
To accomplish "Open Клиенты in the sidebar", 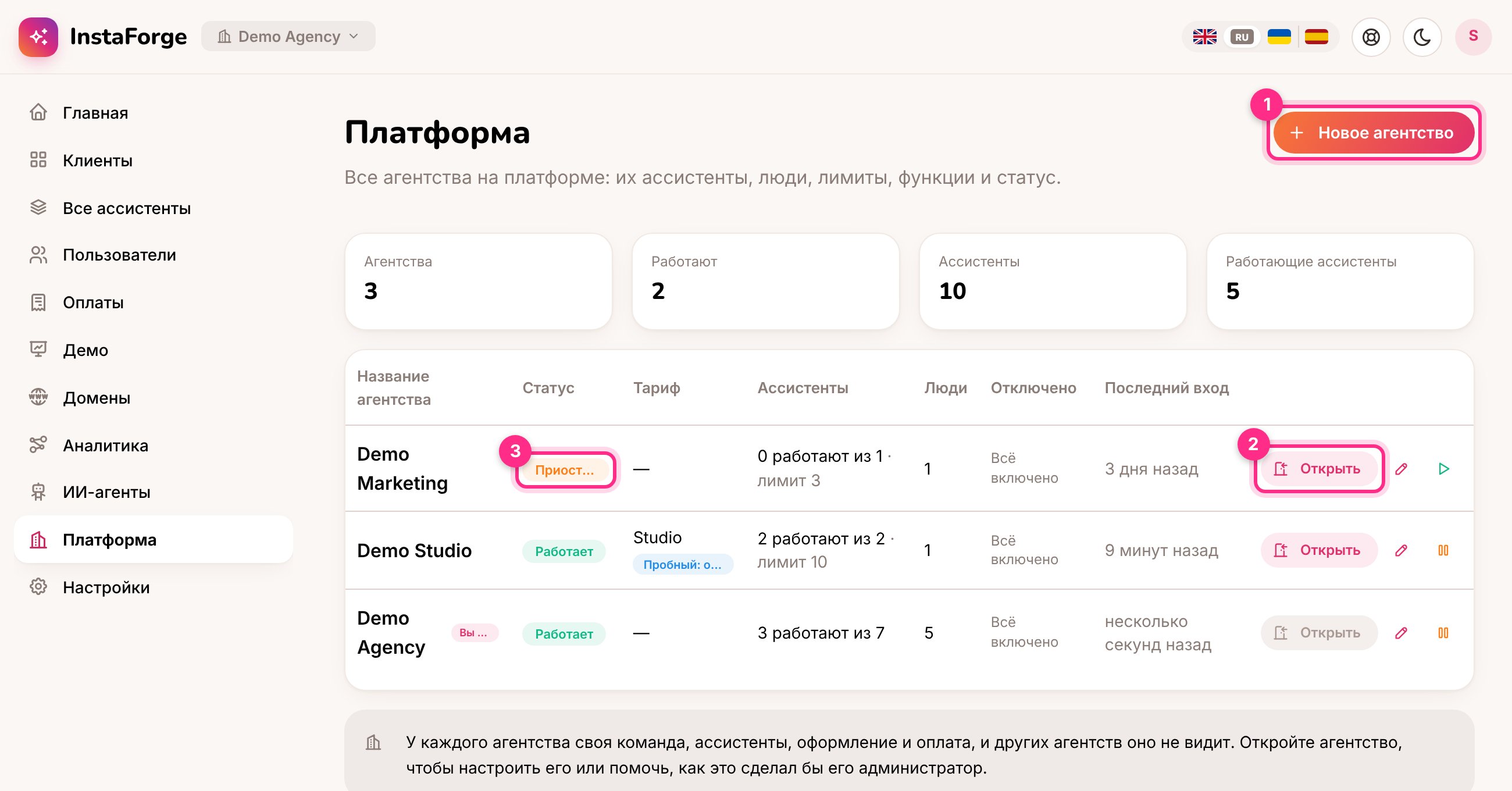I will pyautogui.click(x=154, y=161).
